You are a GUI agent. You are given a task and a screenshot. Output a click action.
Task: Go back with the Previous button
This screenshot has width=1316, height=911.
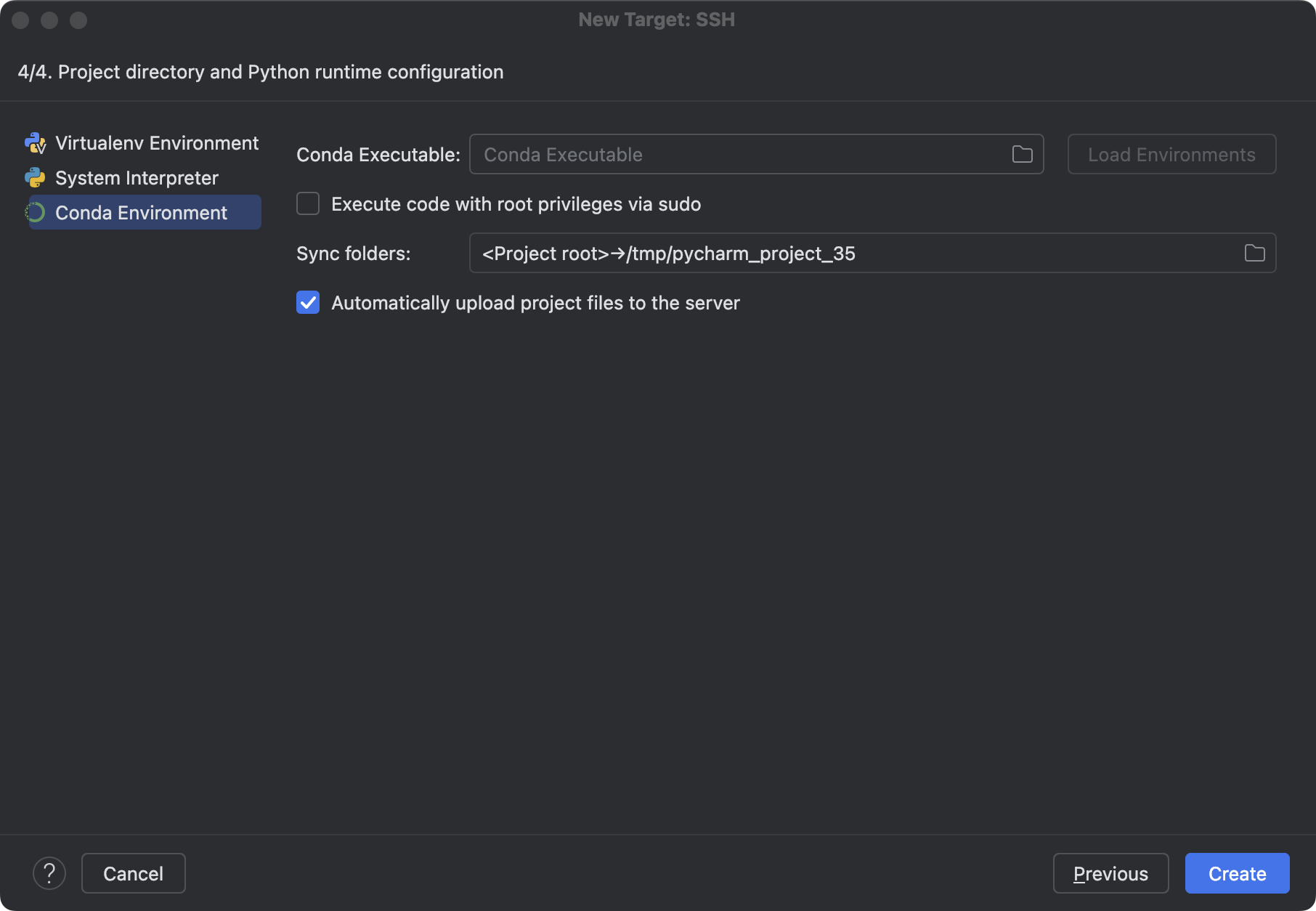pos(1110,873)
